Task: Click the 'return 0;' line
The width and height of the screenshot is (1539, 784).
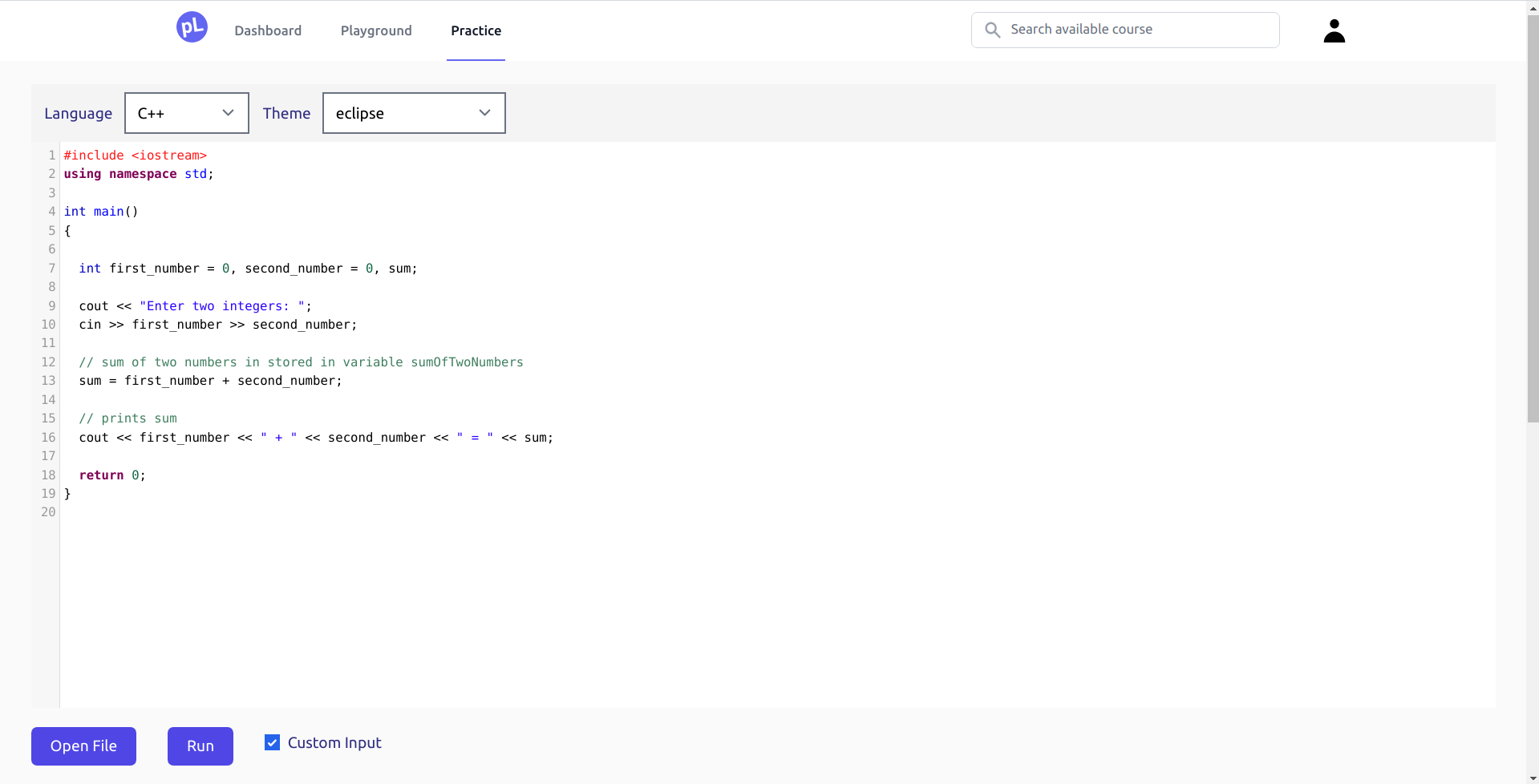Action: pyautogui.click(x=112, y=475)
